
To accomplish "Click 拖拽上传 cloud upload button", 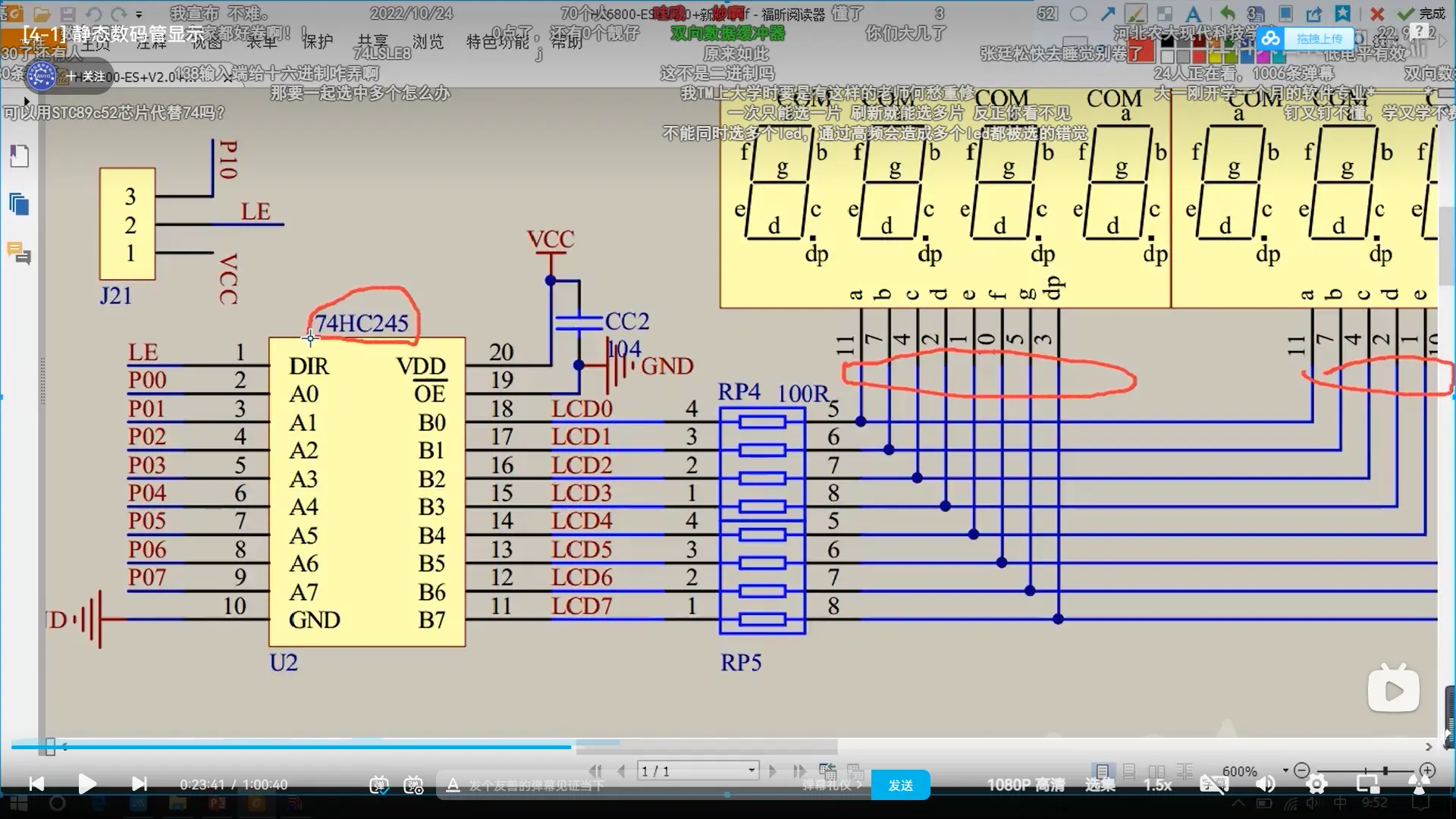I will coord(1306,38).
